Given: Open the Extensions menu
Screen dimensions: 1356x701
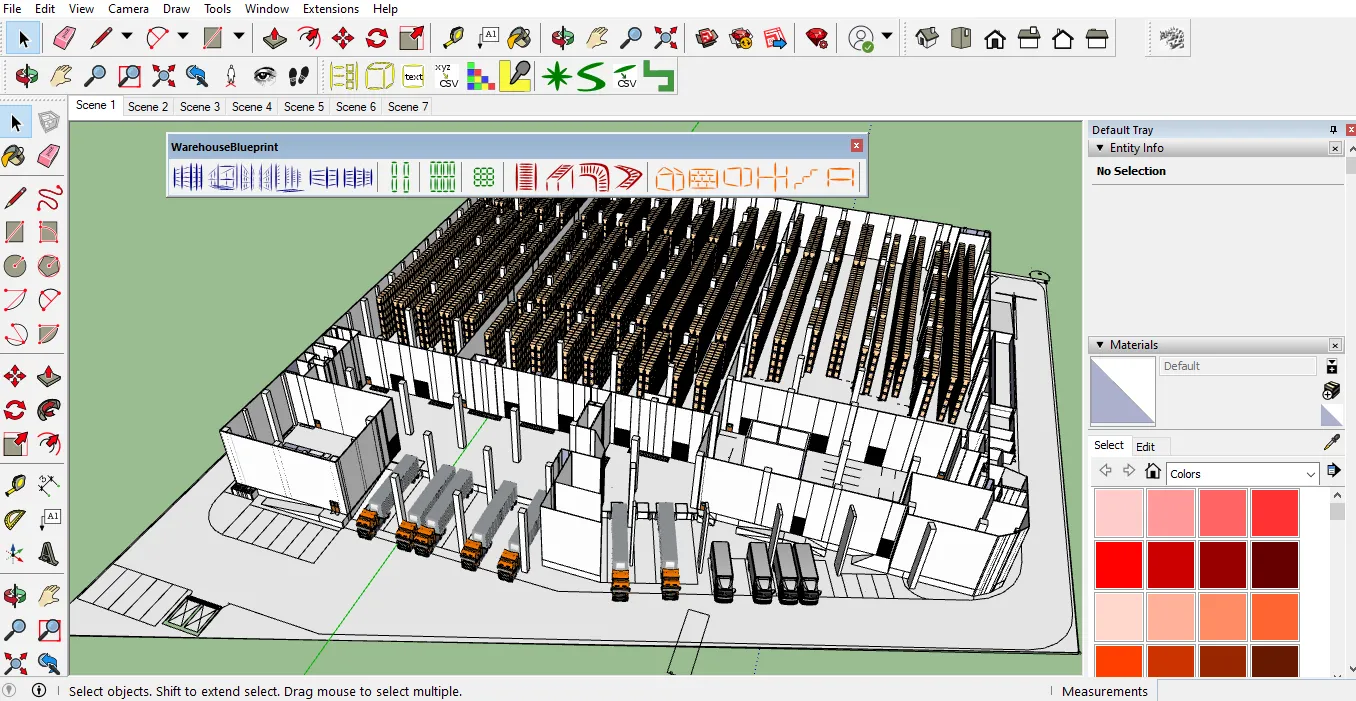Looking at the screenshot, I should point(330,8).
